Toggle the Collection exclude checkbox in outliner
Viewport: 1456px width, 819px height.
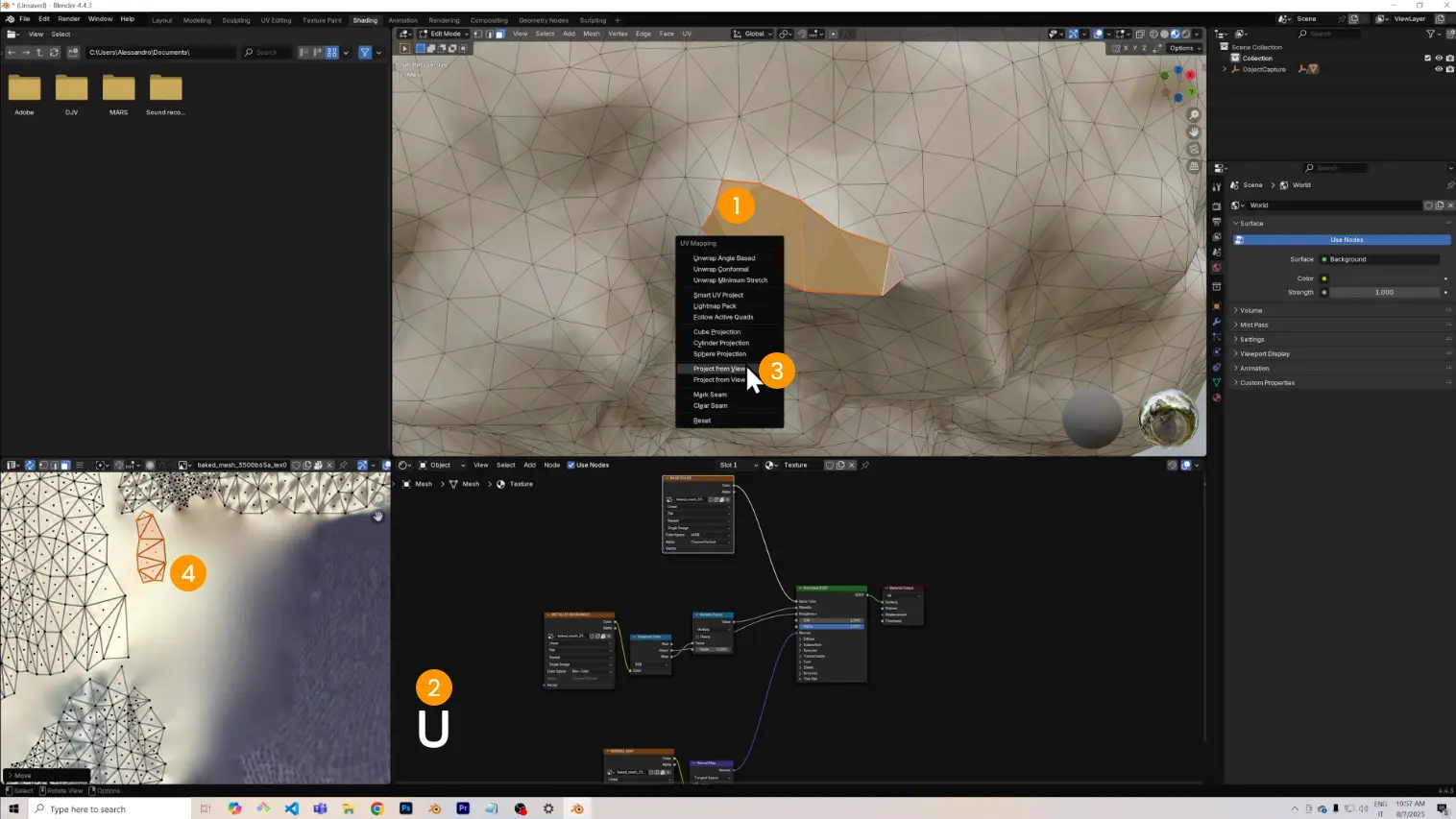click(1427, 58)
